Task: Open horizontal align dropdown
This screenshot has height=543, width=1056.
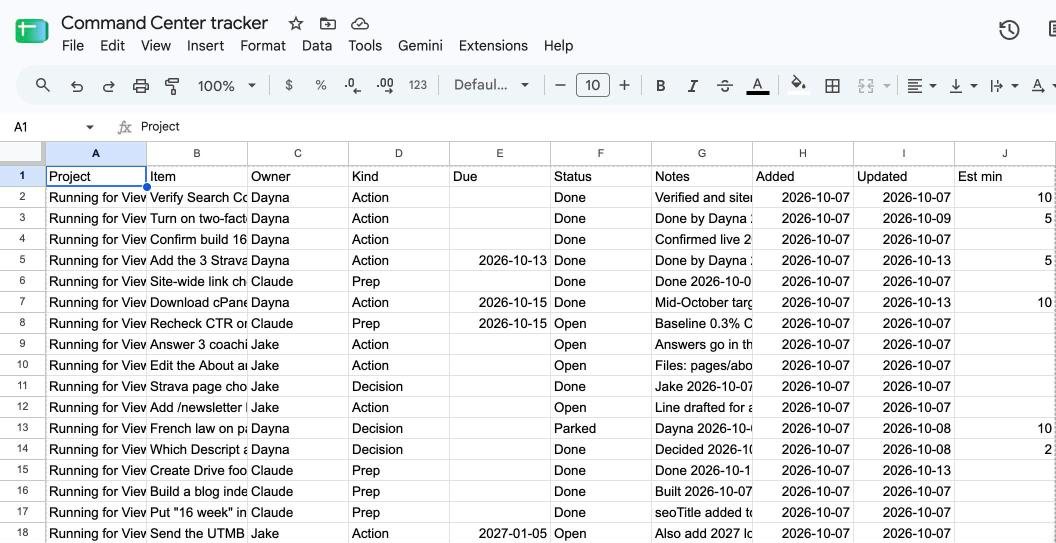Action: point(921,86)
